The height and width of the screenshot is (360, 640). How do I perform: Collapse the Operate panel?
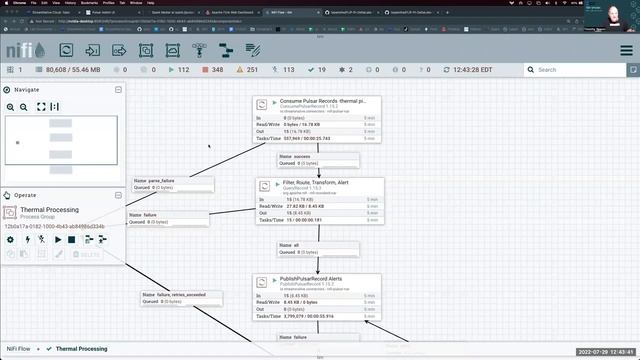pyautogui.click(x=118, y=195)
